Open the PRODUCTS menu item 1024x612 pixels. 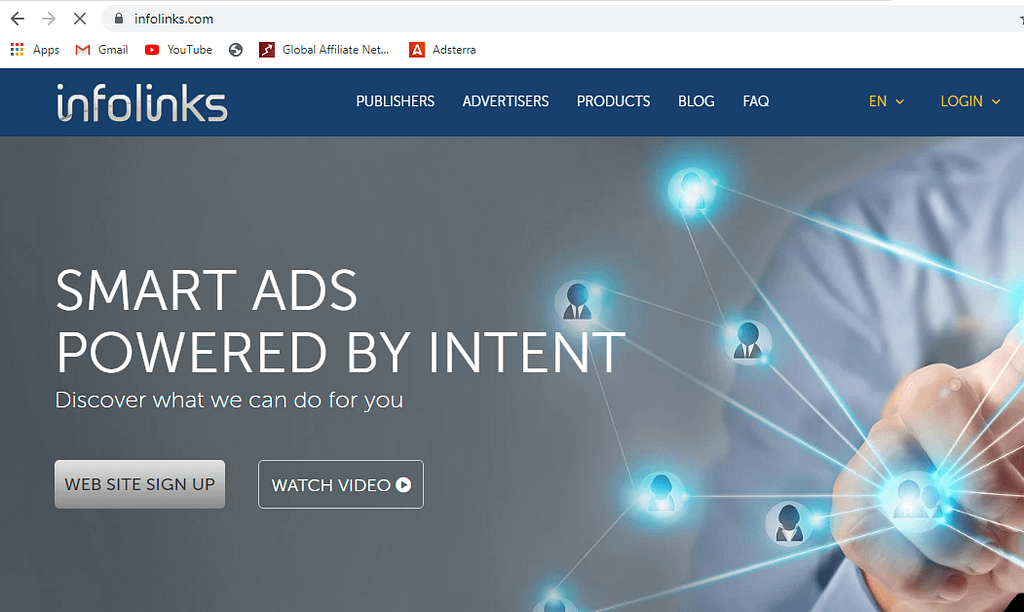pyautogui.click(x=613, y=101)
